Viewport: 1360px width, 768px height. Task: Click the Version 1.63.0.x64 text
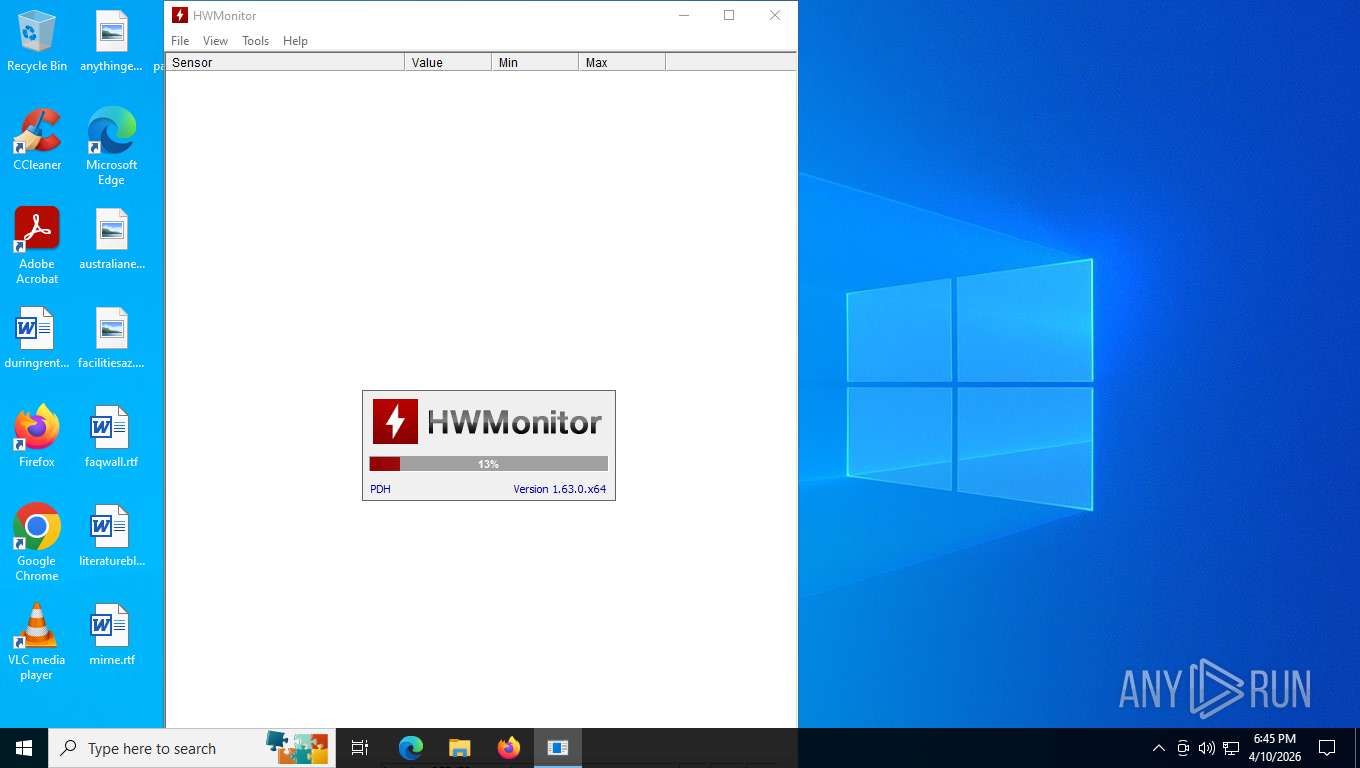point(560,489)
